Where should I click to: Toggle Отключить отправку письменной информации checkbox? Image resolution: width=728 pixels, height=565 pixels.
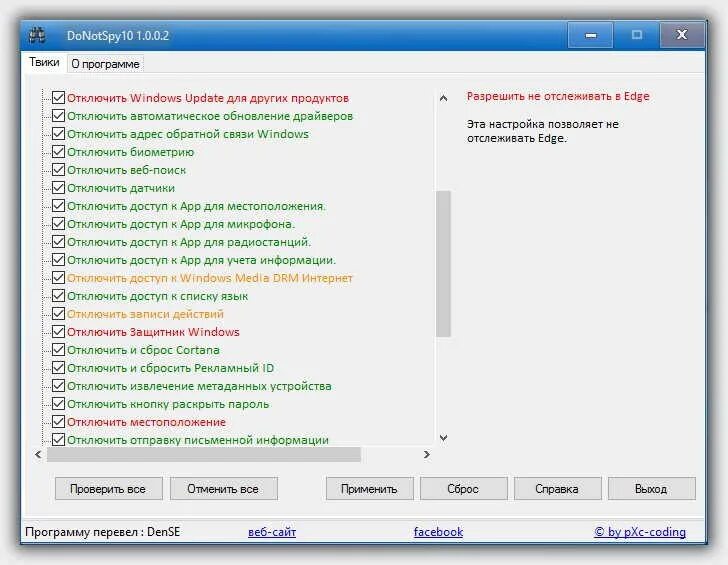(58, 439)
